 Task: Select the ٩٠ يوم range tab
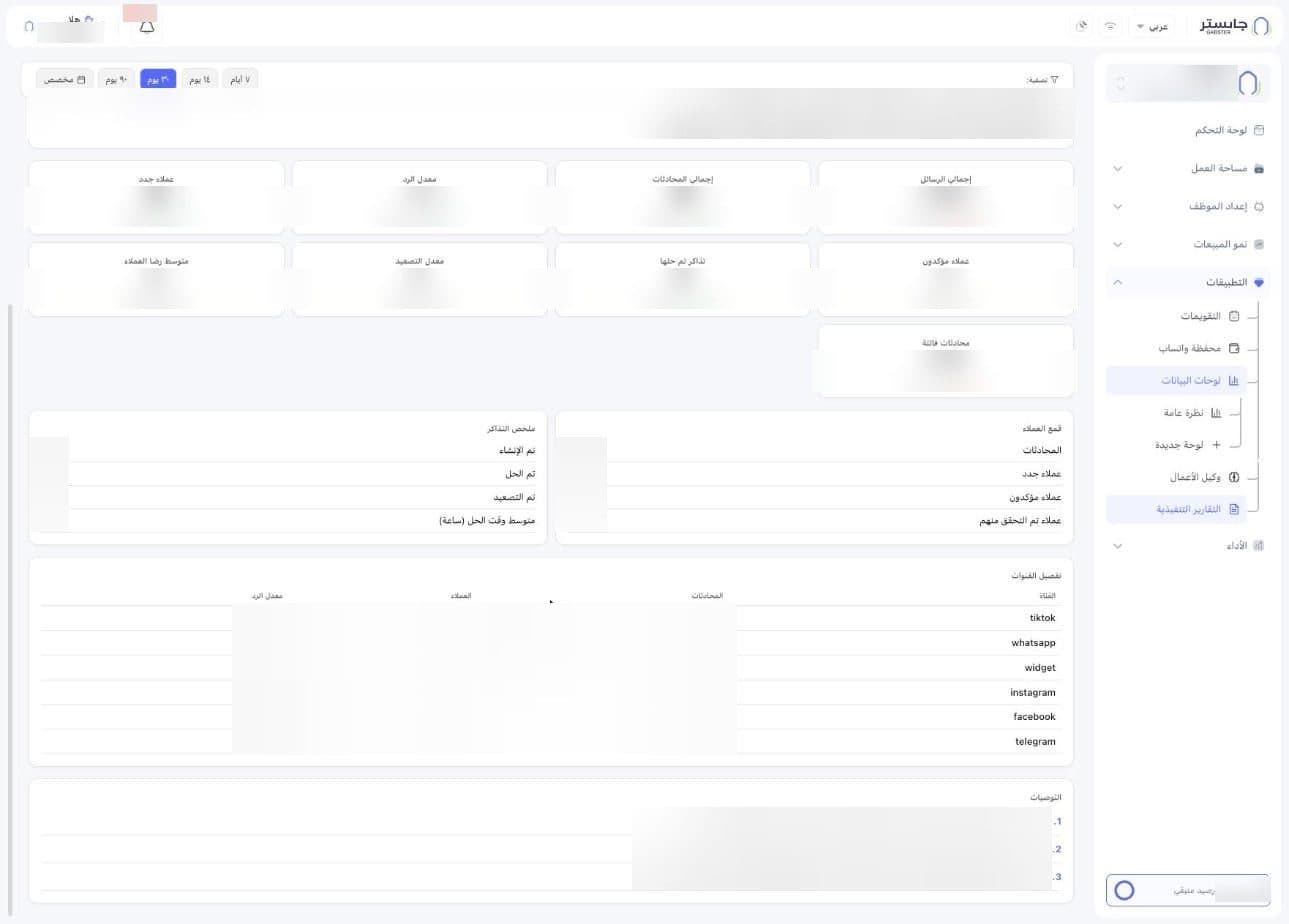pos(117,79)
